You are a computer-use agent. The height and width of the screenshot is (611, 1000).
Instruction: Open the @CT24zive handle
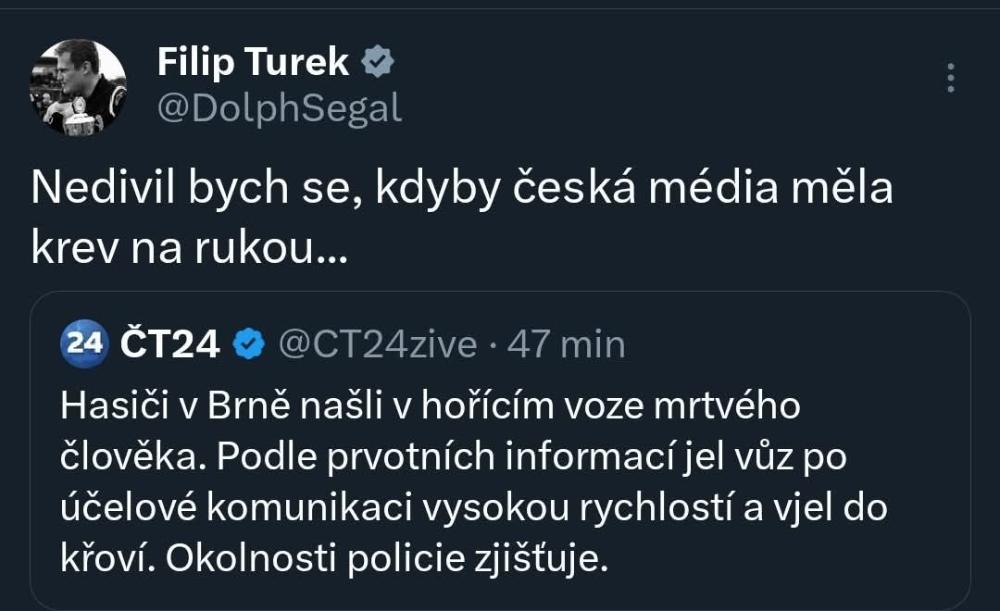coord(377,345)
